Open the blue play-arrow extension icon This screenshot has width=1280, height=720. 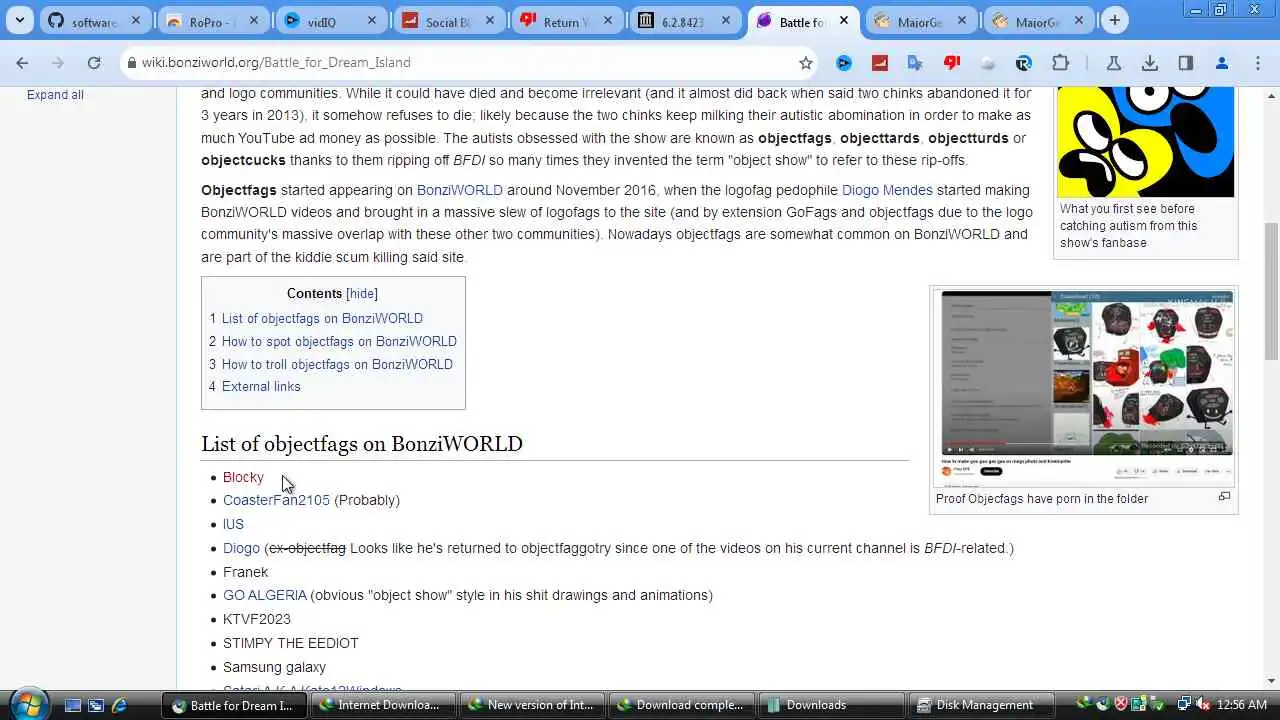point(844,62)
